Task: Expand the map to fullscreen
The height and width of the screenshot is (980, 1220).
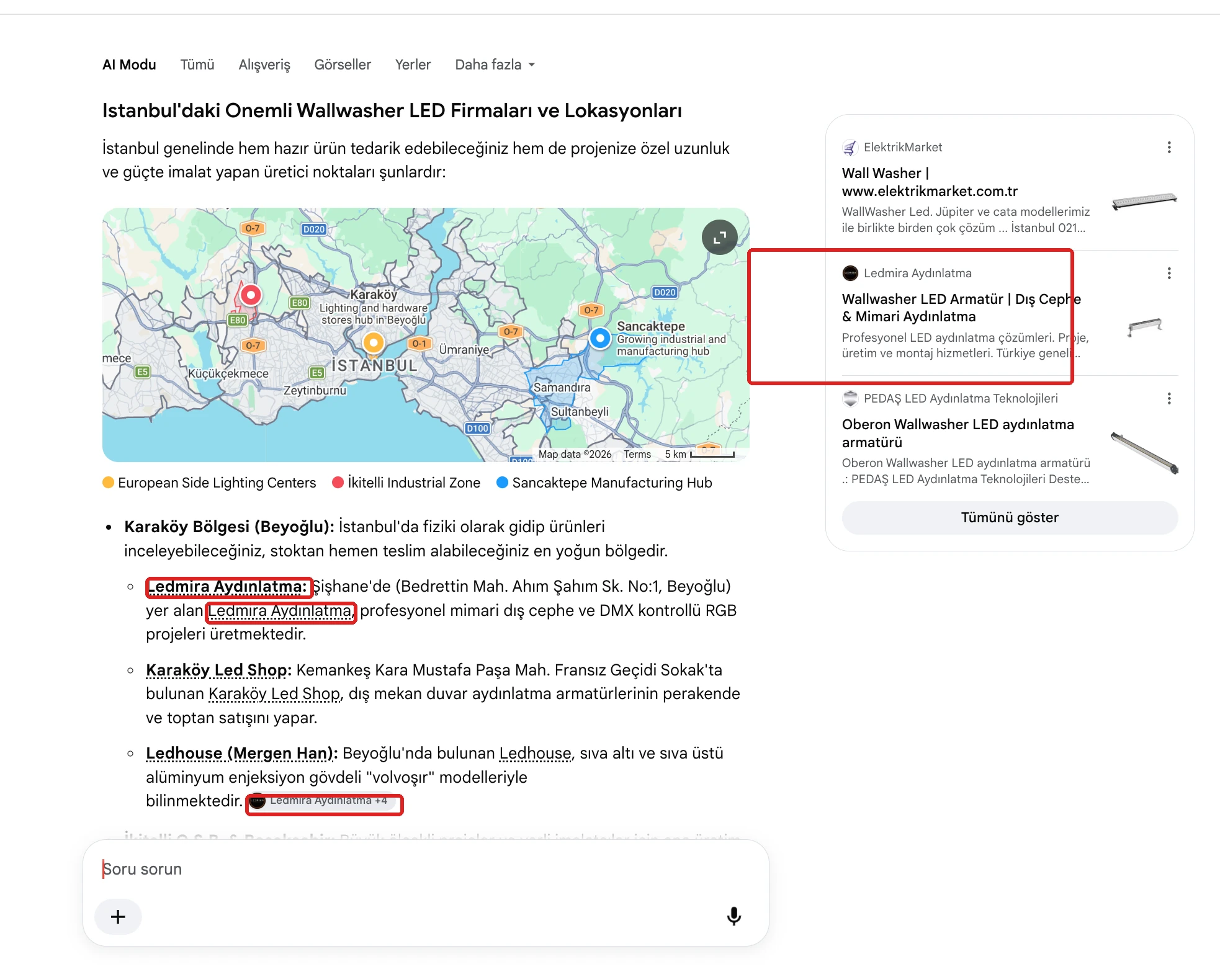Action: click(719, 237)
